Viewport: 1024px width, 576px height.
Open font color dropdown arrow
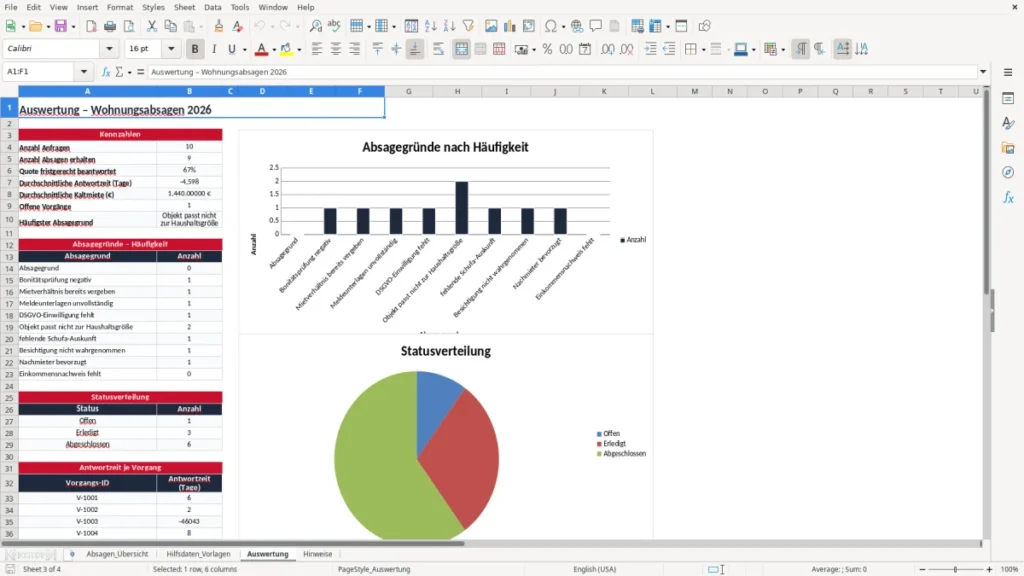tap(274, 50)
